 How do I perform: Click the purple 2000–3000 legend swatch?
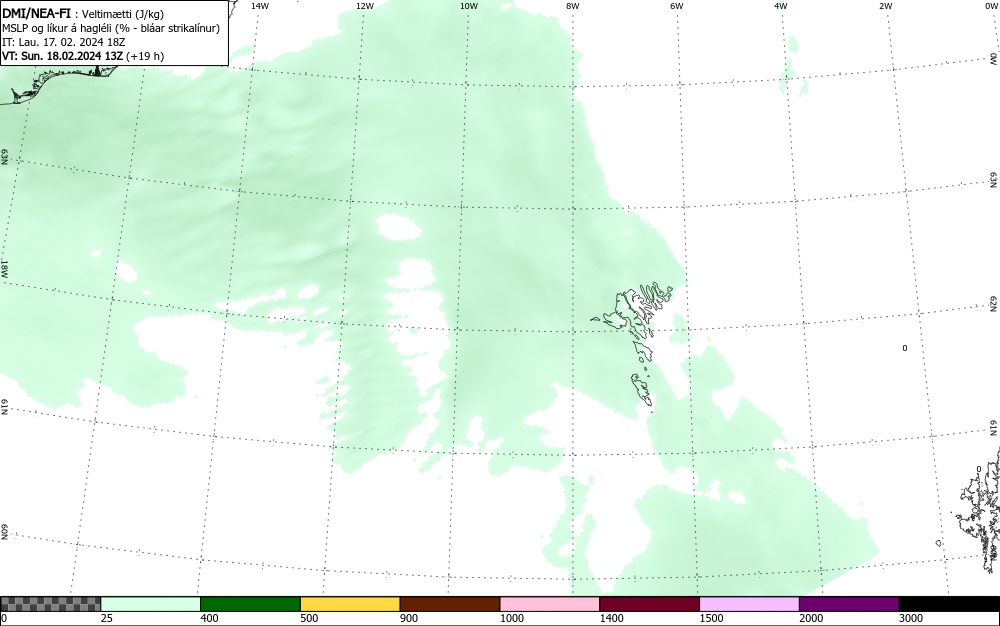849,604
